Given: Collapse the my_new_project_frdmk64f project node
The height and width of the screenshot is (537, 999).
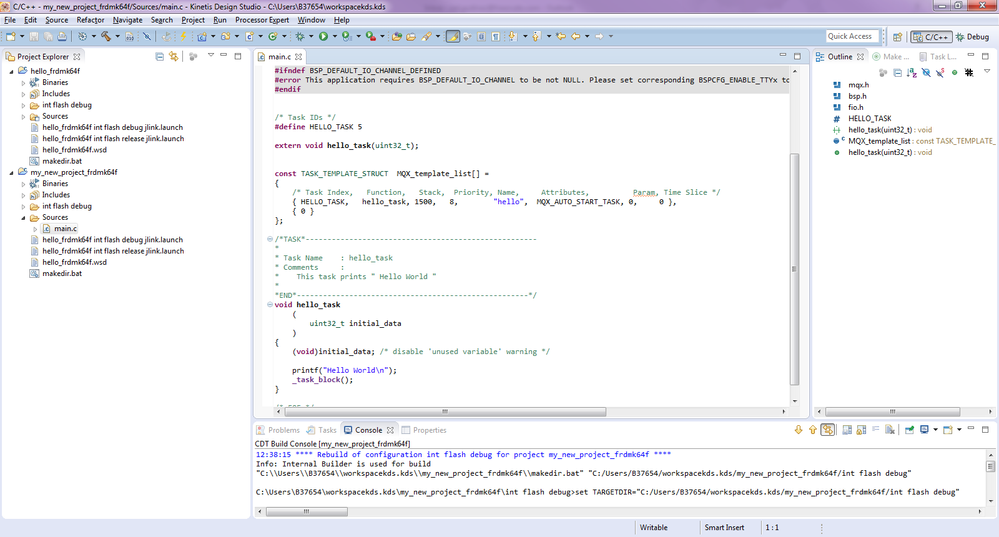Looking at the screenshot, I should pyautogui.click(x=11, y=173).
